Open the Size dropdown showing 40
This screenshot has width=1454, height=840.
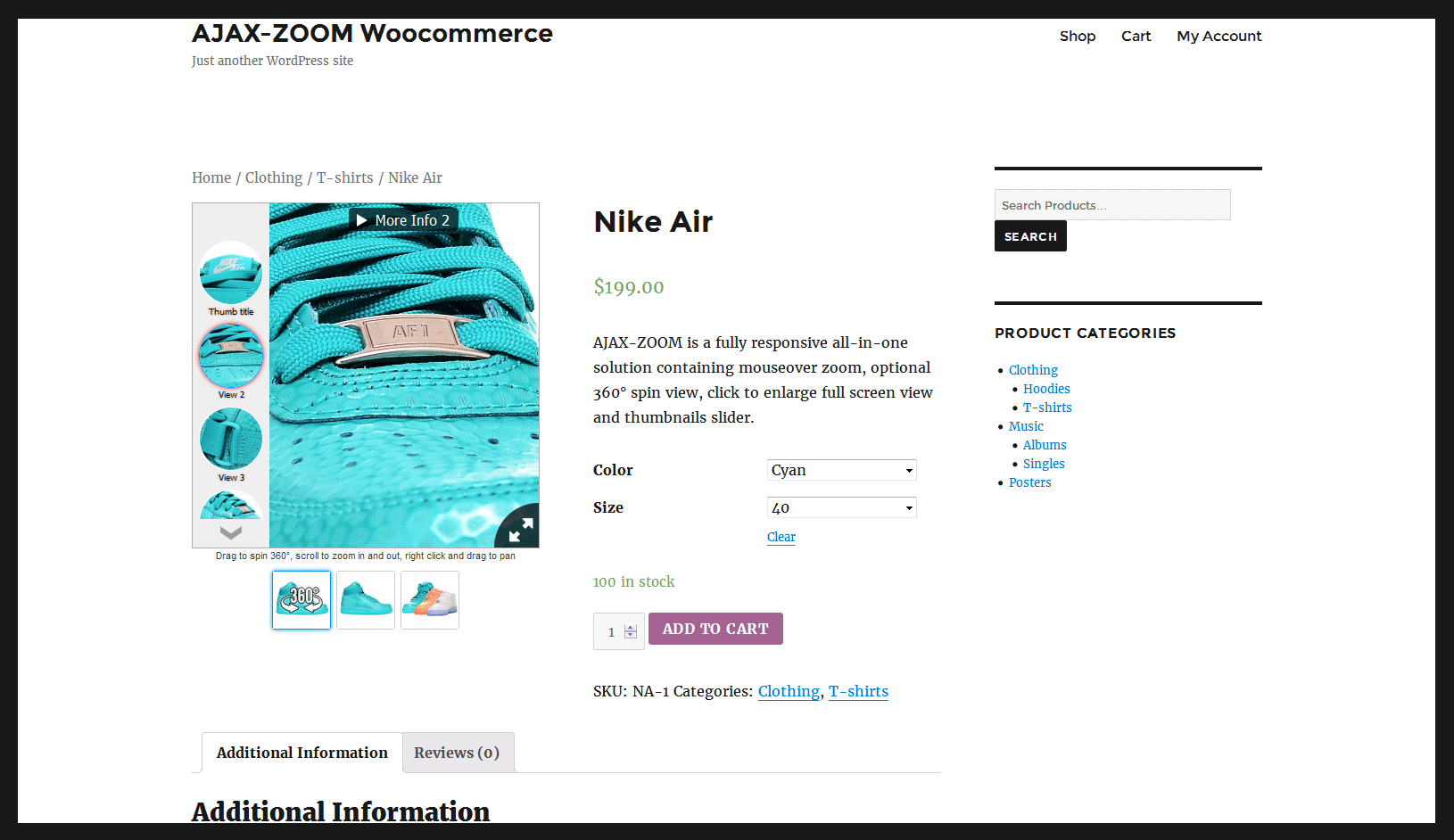[x=842, y=507]
